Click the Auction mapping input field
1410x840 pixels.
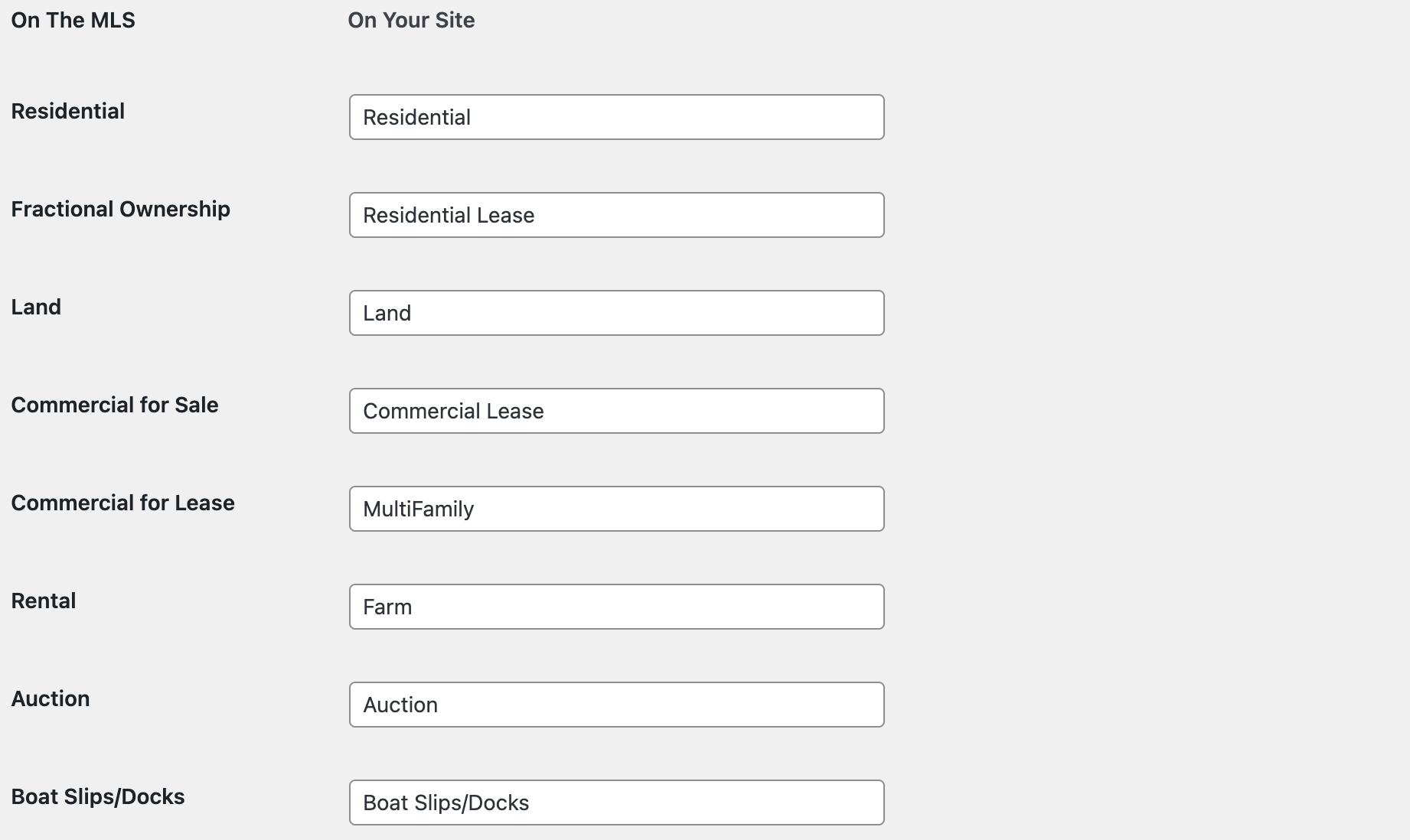(x=616, y=705)
